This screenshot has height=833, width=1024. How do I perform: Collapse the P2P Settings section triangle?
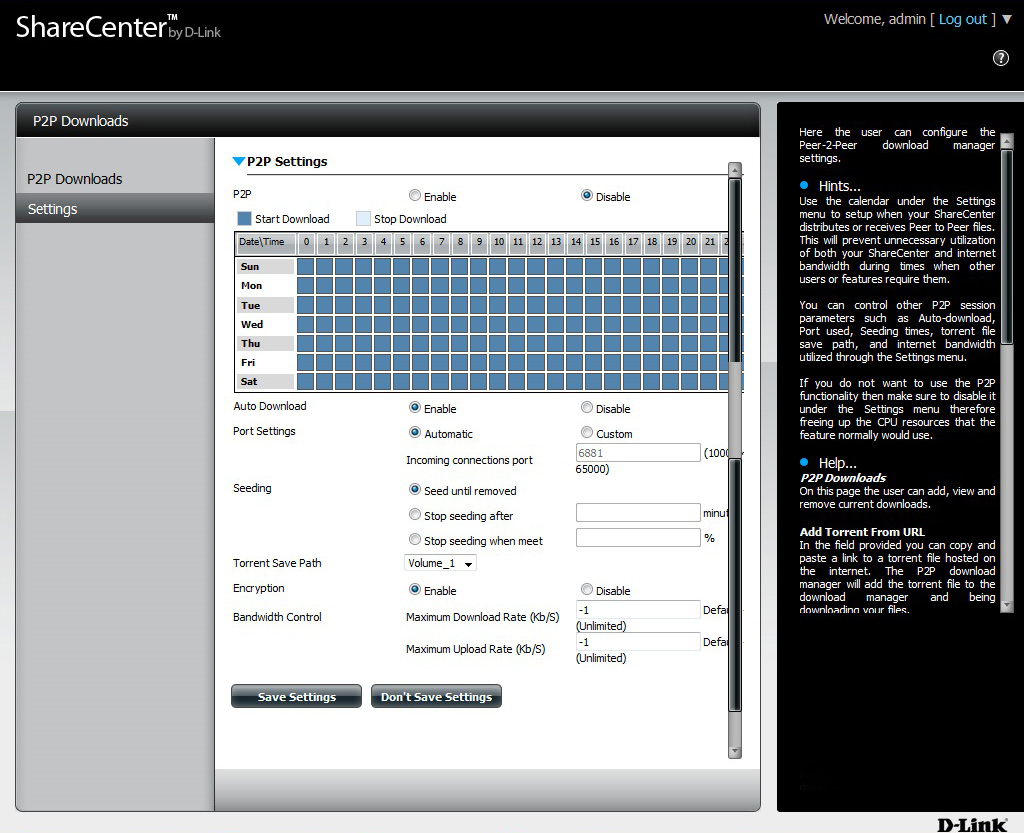pyautogui.click(x=239, y=161)
